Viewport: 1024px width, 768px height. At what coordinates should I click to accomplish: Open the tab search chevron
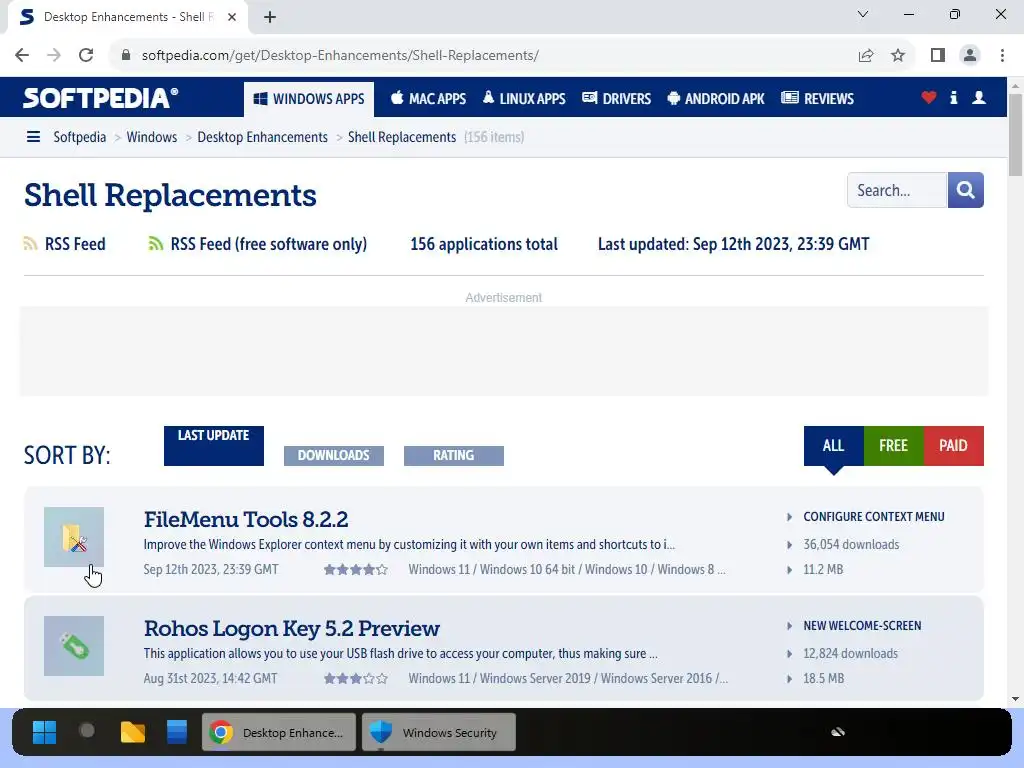863,14
